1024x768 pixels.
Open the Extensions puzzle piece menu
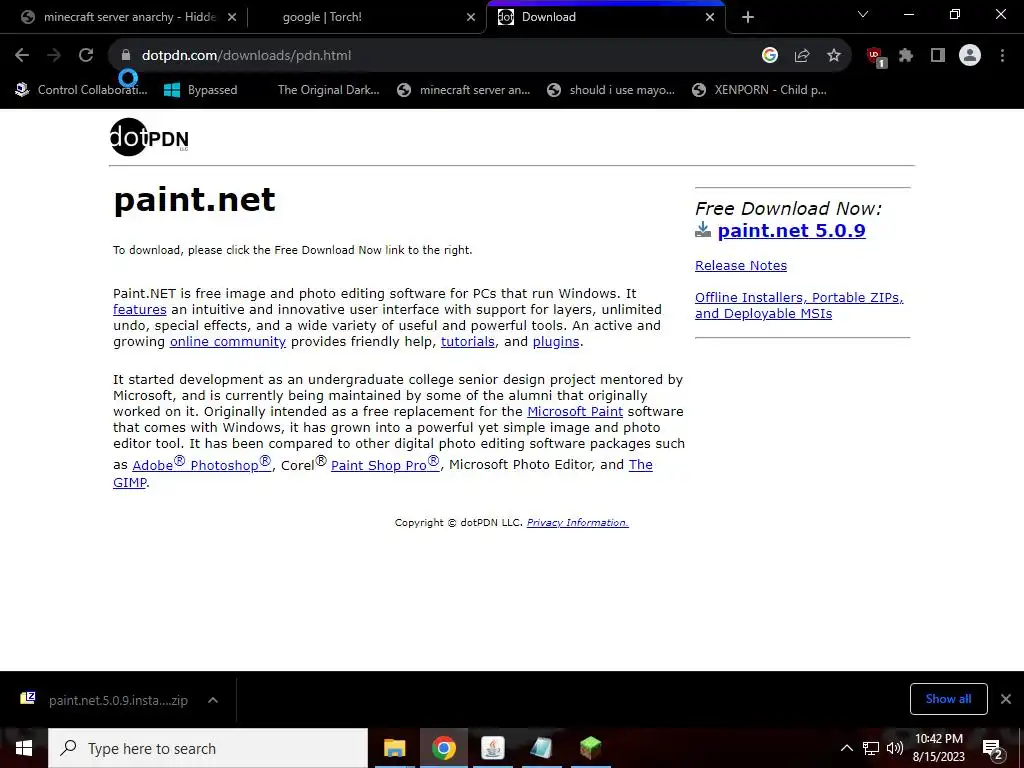(906, 56)
